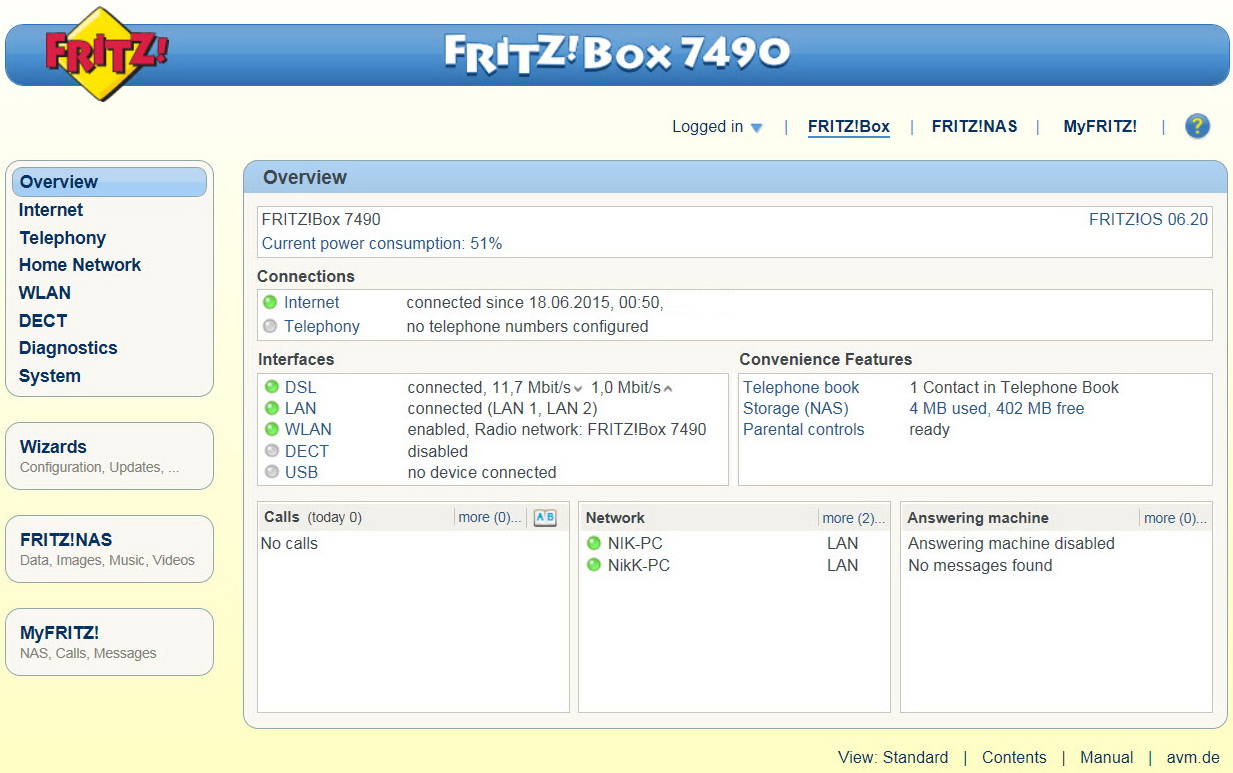Switch to the MyFRITZ! top tab
Screen dimensions: 1233x773
pos(1100,127)
